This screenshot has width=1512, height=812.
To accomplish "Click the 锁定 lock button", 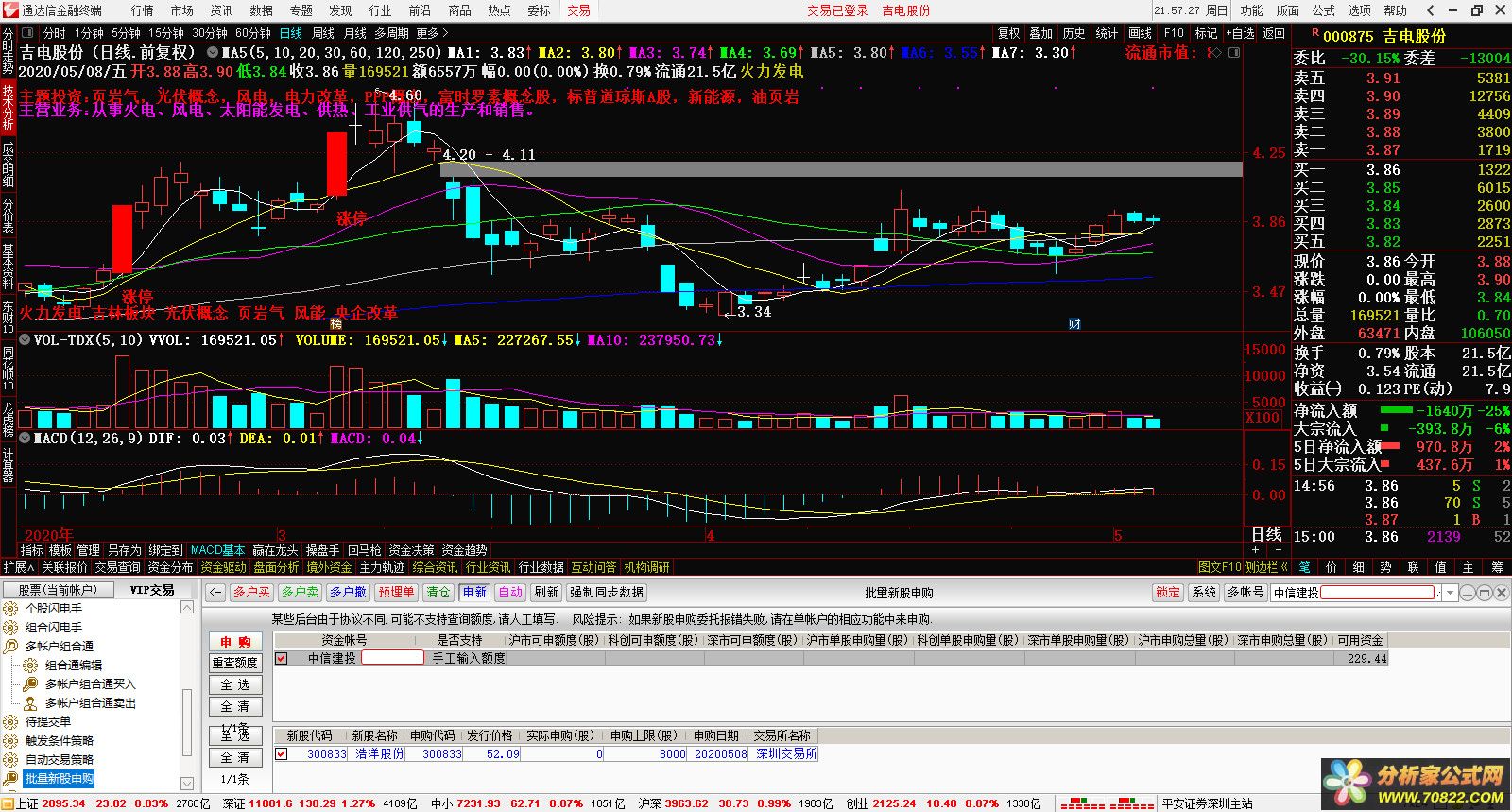I will coord(1168,593).
